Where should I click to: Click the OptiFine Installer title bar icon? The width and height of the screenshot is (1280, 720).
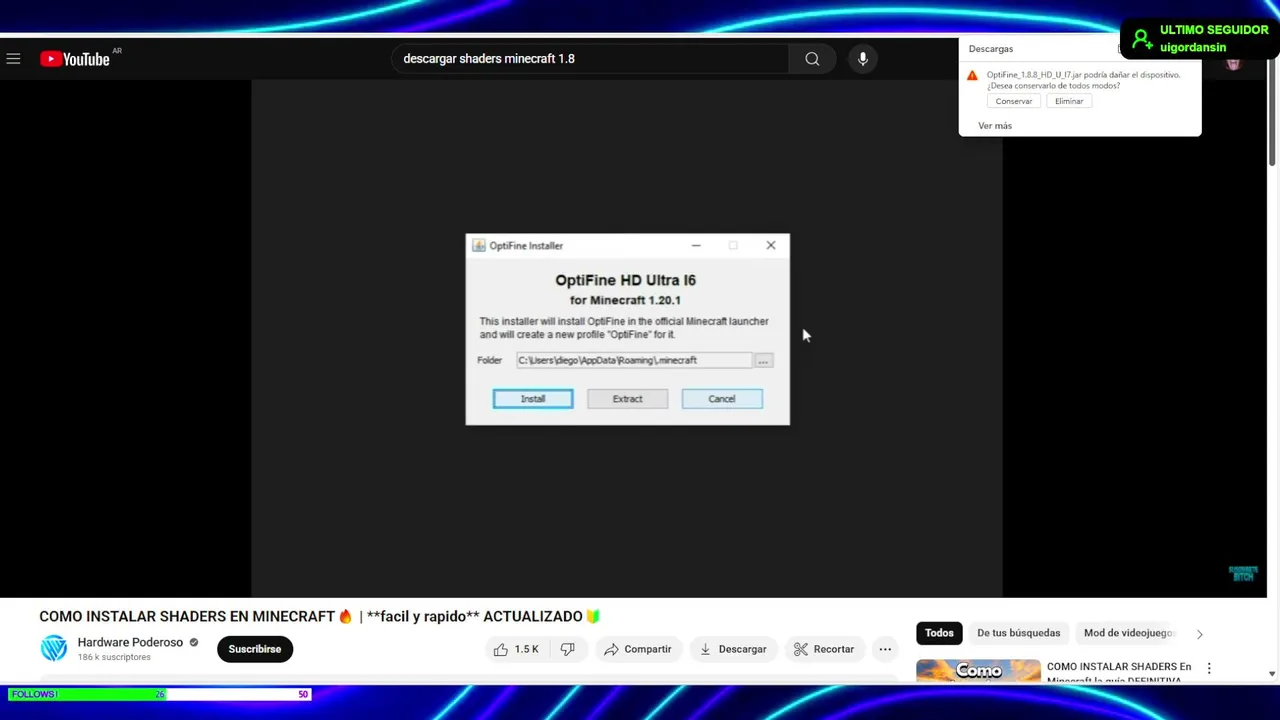pos(479,246)
